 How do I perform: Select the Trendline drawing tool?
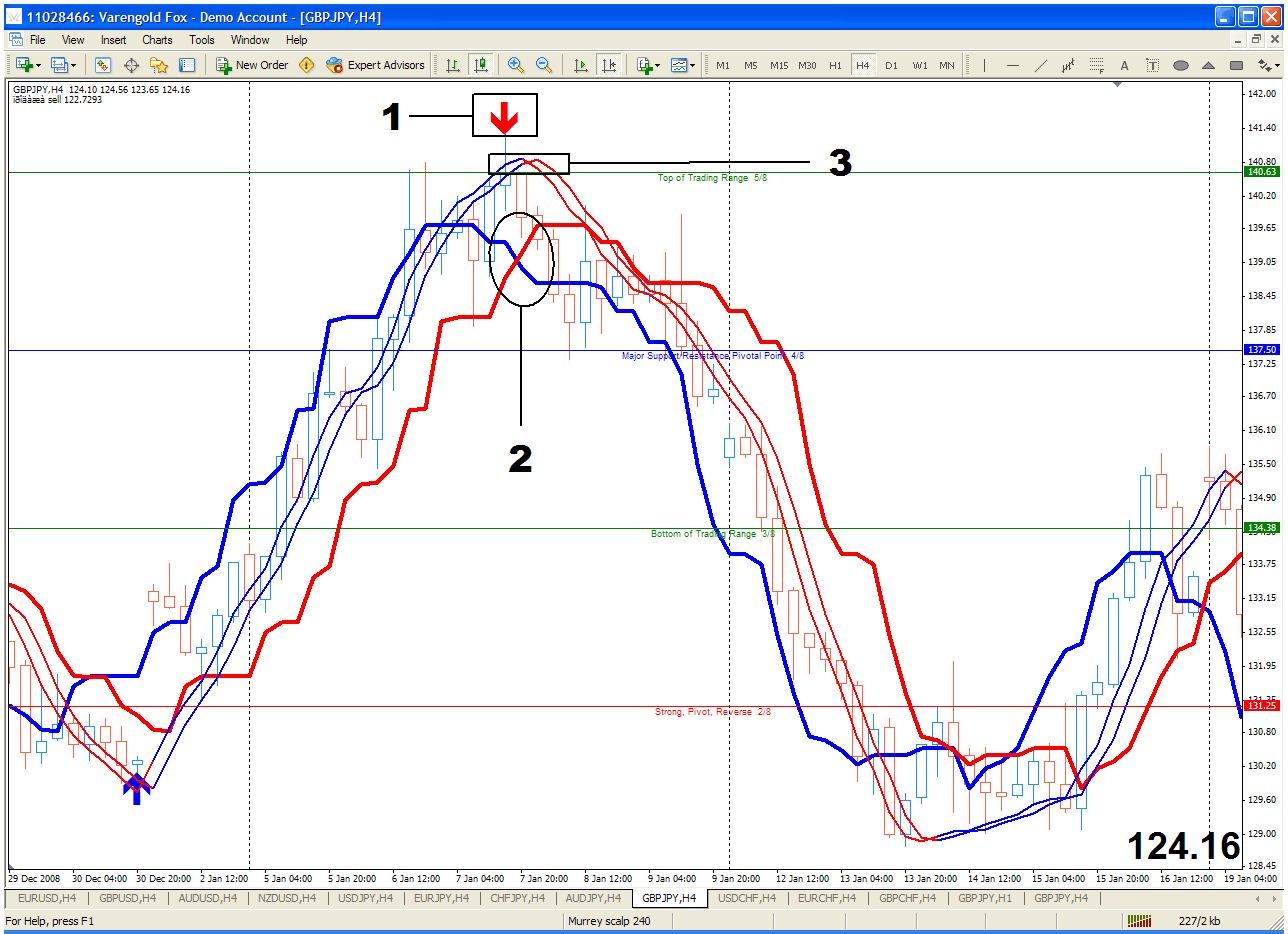click(x=1041, y=65)
